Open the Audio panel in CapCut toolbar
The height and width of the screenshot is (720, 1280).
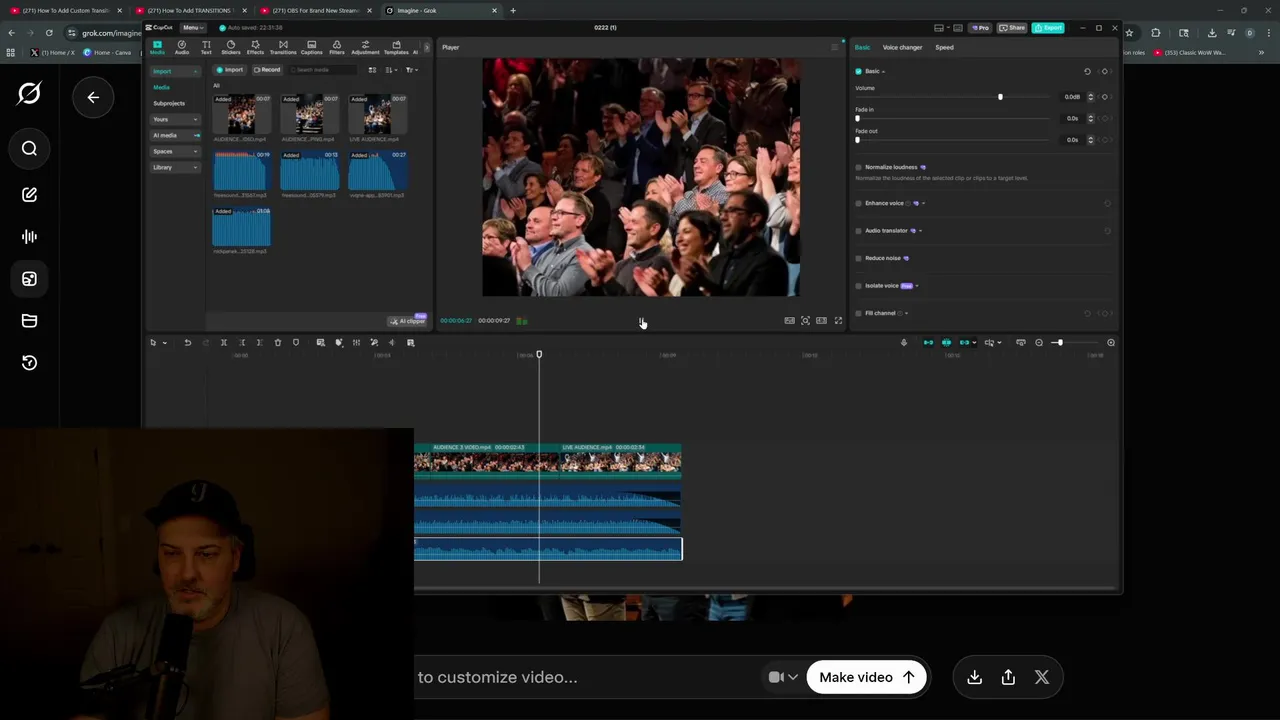182,47
